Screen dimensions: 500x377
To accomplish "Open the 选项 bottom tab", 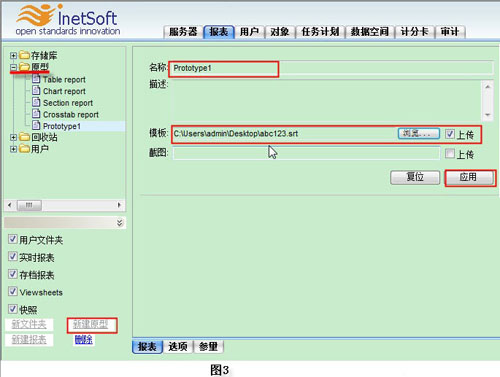I will [x=178, y=347].
